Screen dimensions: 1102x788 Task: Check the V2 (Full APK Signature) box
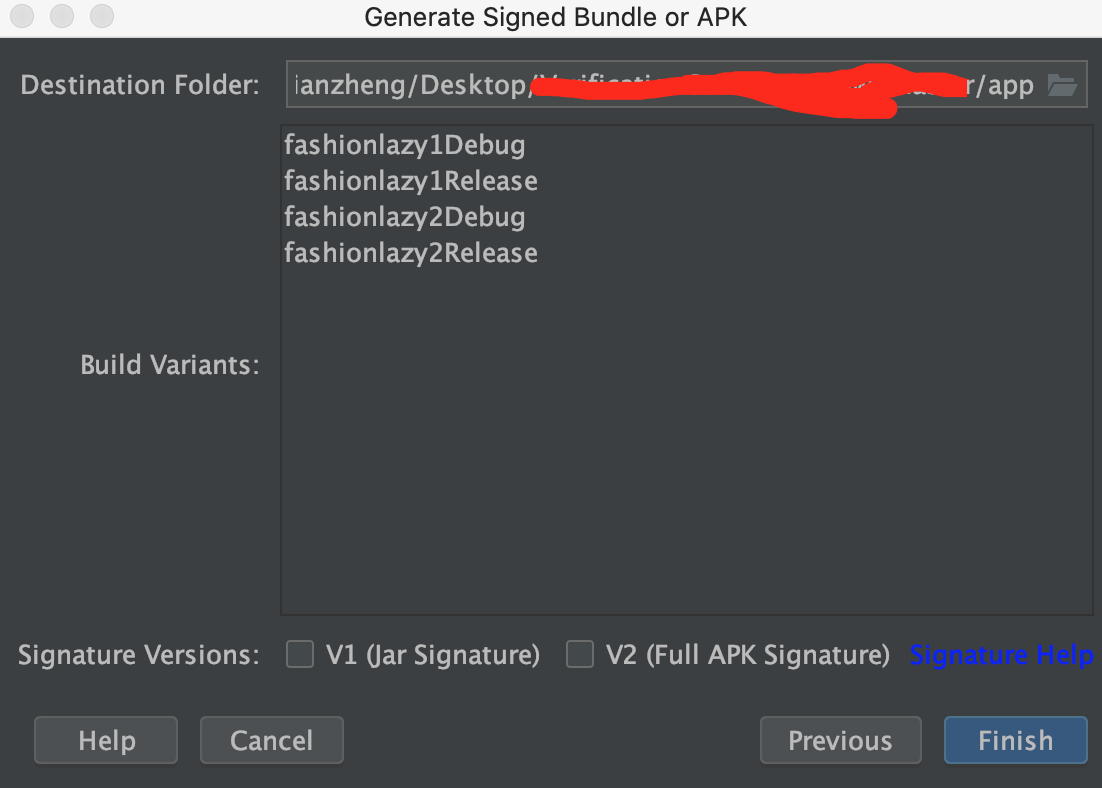click(x=580, y=655)
